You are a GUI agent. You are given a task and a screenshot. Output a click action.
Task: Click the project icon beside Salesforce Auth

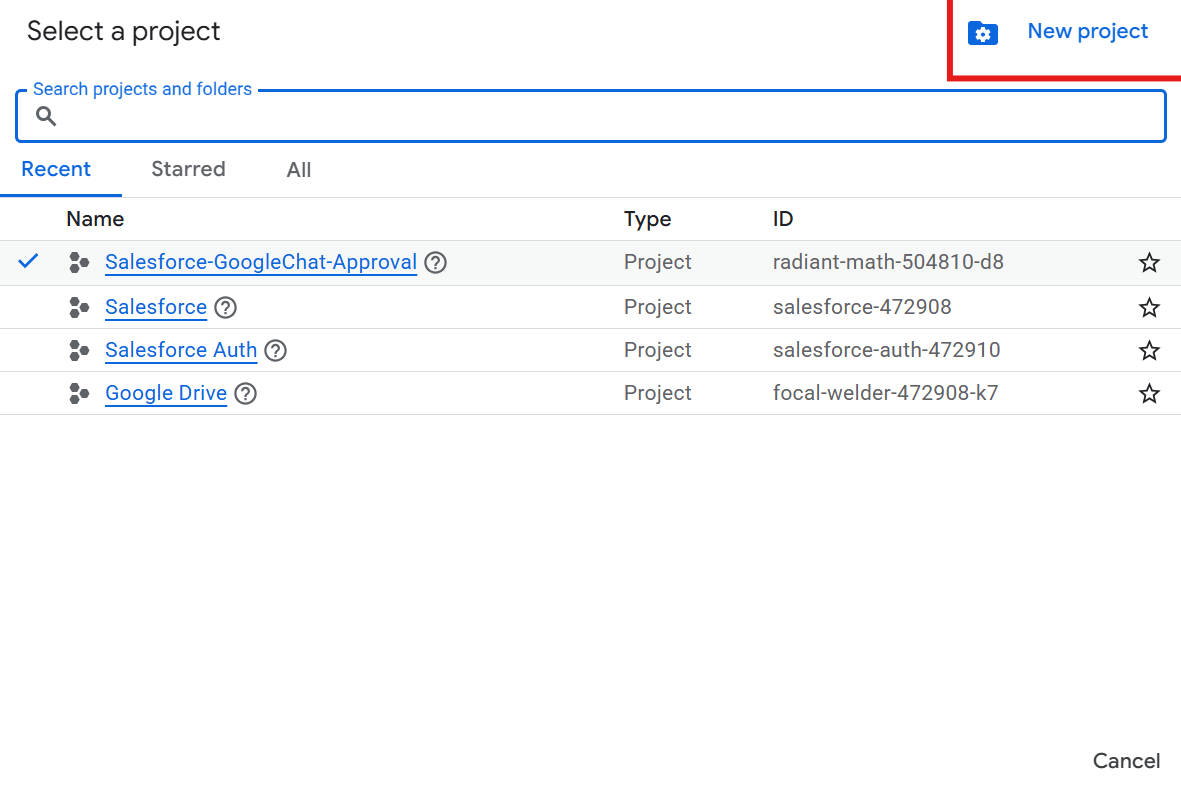coord(79,350)
